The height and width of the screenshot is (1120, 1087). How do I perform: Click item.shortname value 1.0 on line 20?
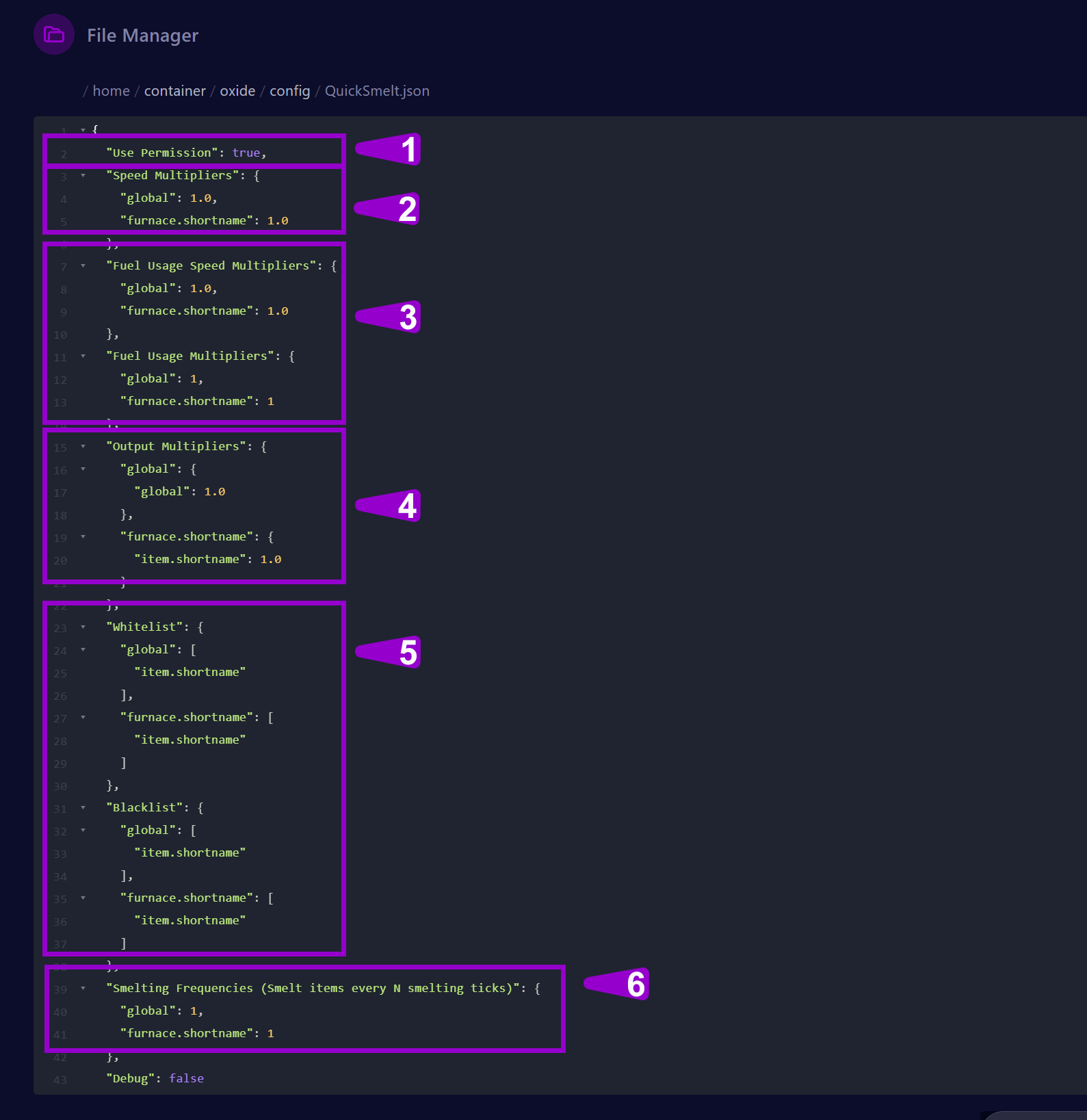(x=271, y=559)
